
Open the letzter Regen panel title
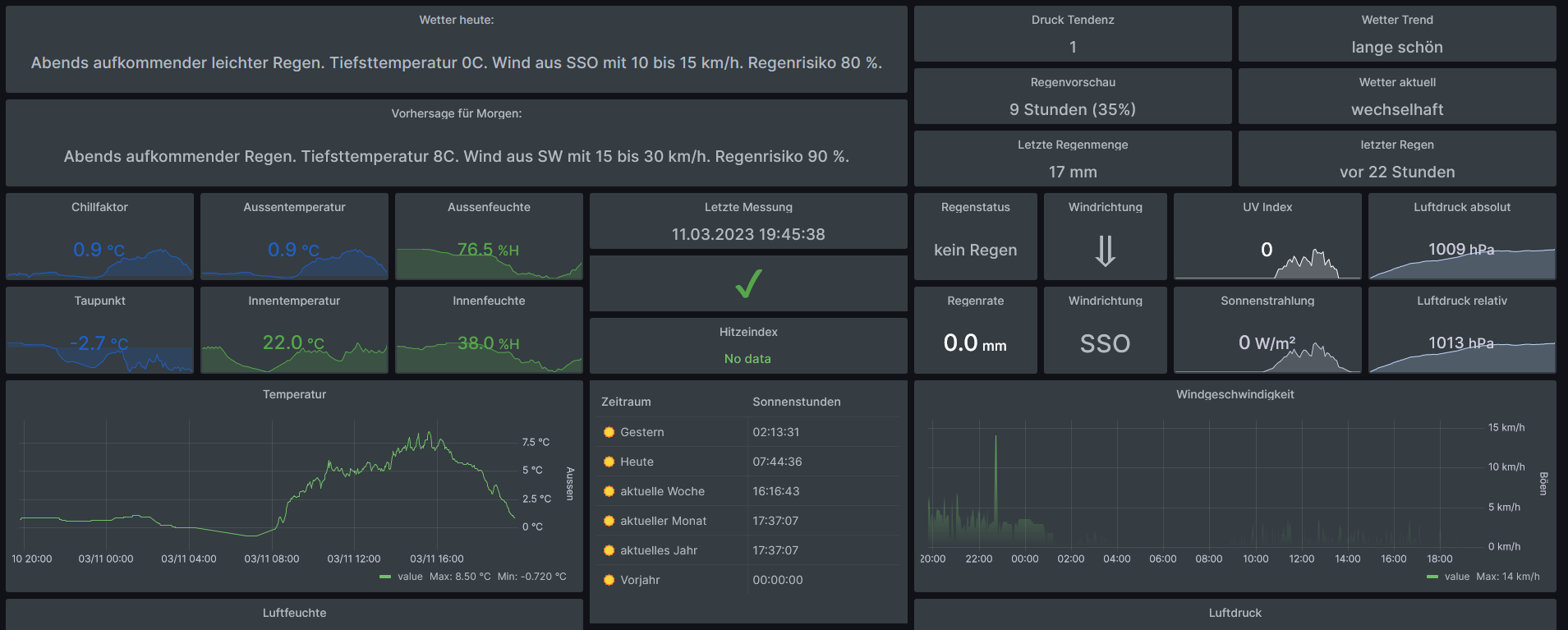click(1397, 145)
